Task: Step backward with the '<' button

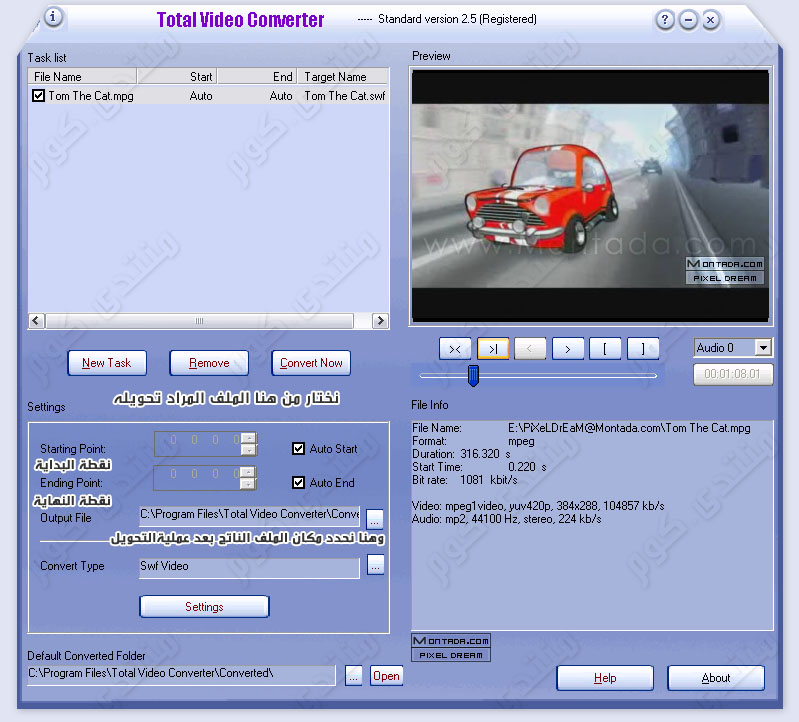Action: [x=530, y=348]
